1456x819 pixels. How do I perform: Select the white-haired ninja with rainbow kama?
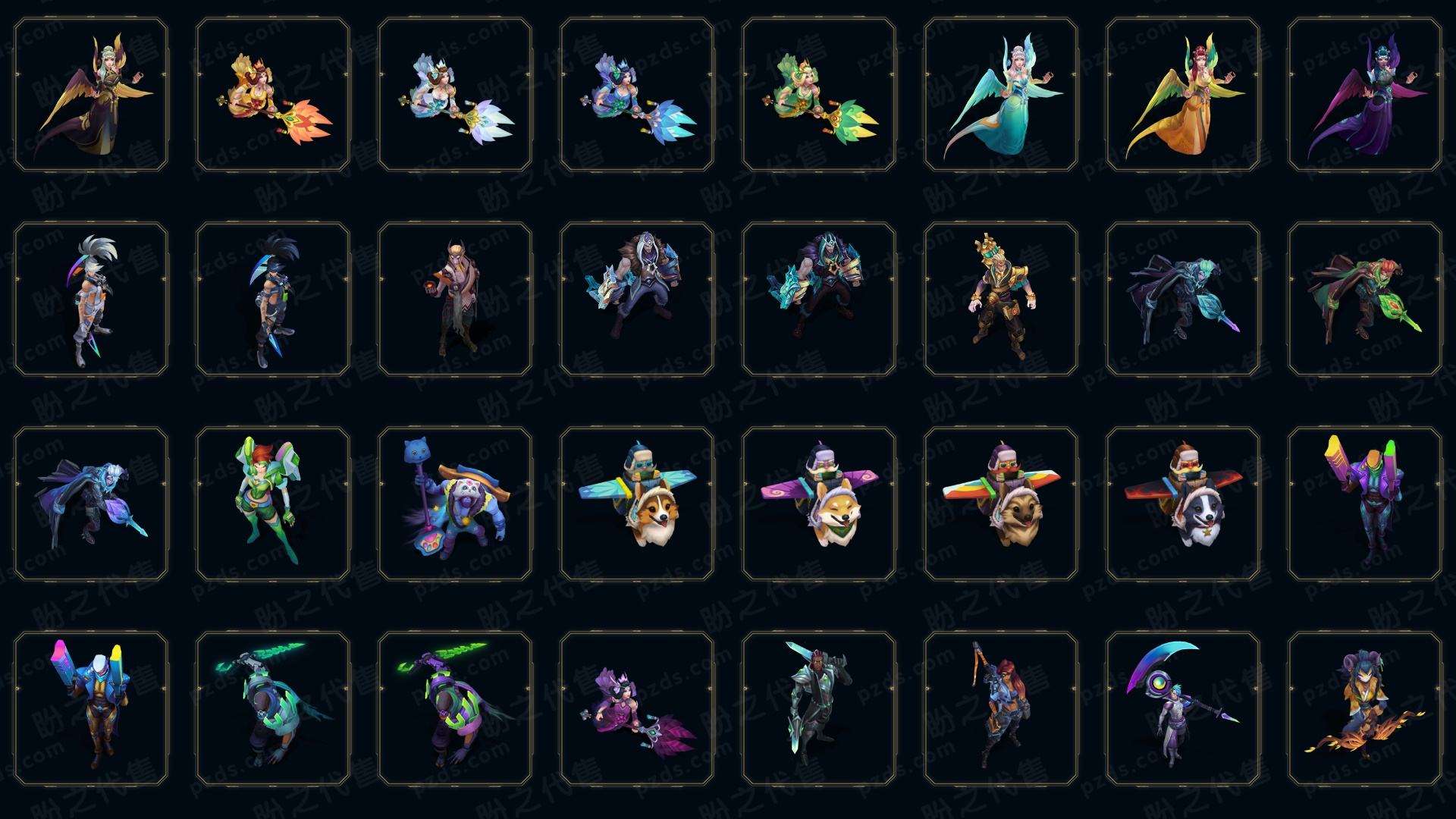click(x=91, y=300)
